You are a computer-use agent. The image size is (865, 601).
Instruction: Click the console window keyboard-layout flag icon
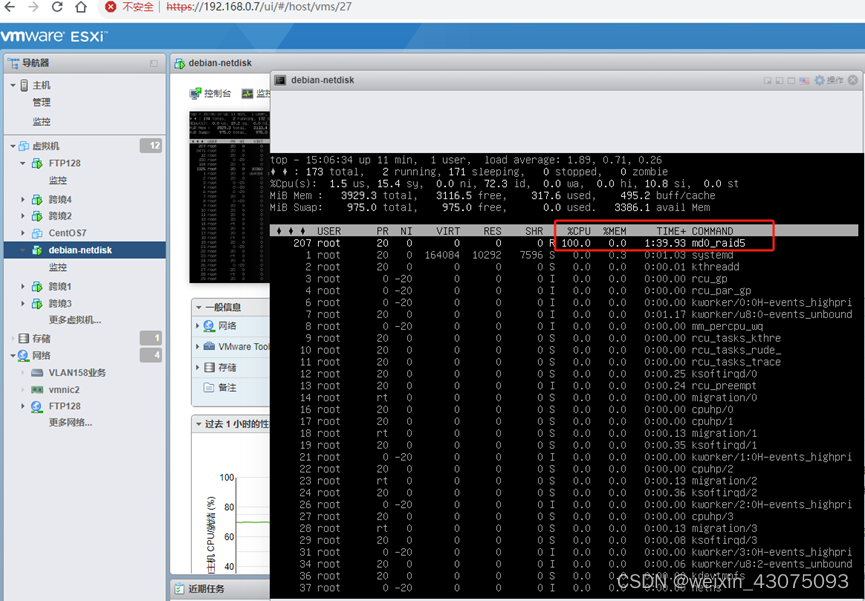(x=804, y=81)
